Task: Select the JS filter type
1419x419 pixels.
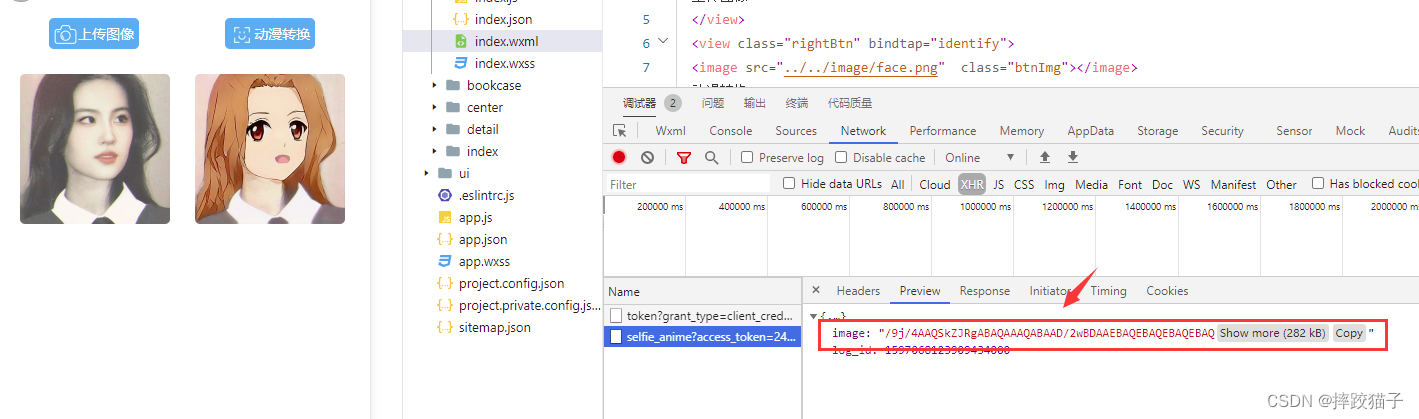Action: pyautogui.click(x=998, y=184)
